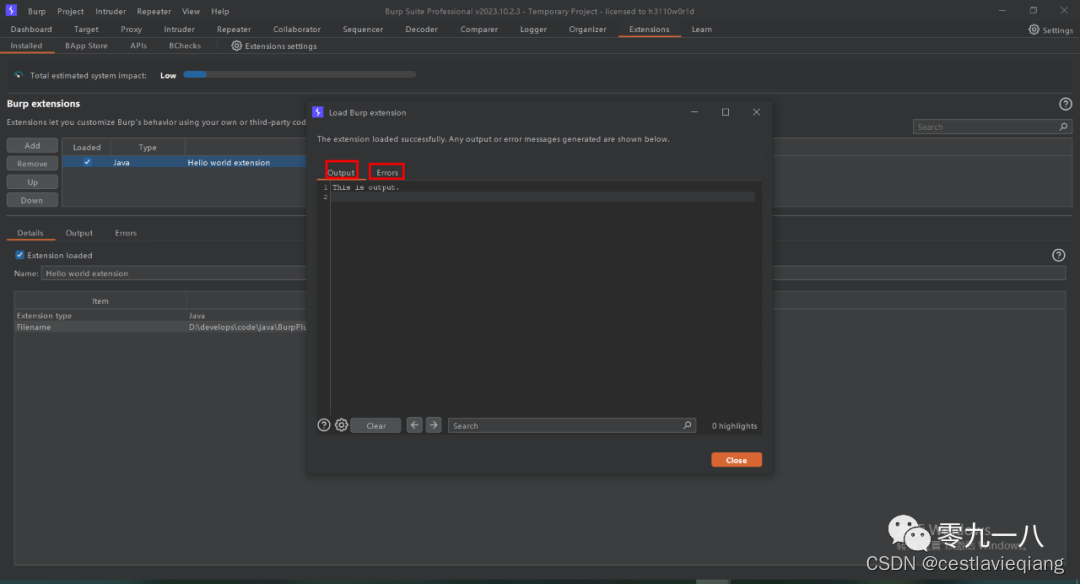Maximize the Load Burp extension dialog
This screenshot has width=1080, height=584.
tap(725, 112)
